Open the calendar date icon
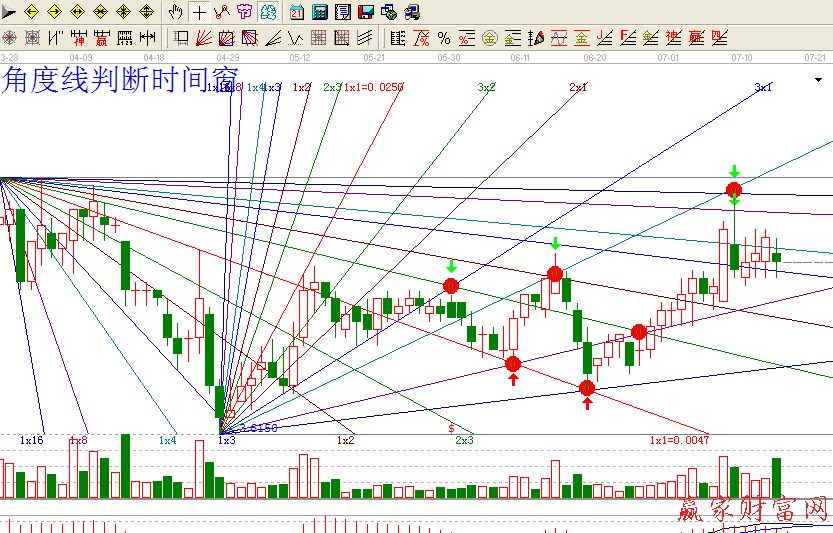The image size is (833, 533). [x=297, y=12]
